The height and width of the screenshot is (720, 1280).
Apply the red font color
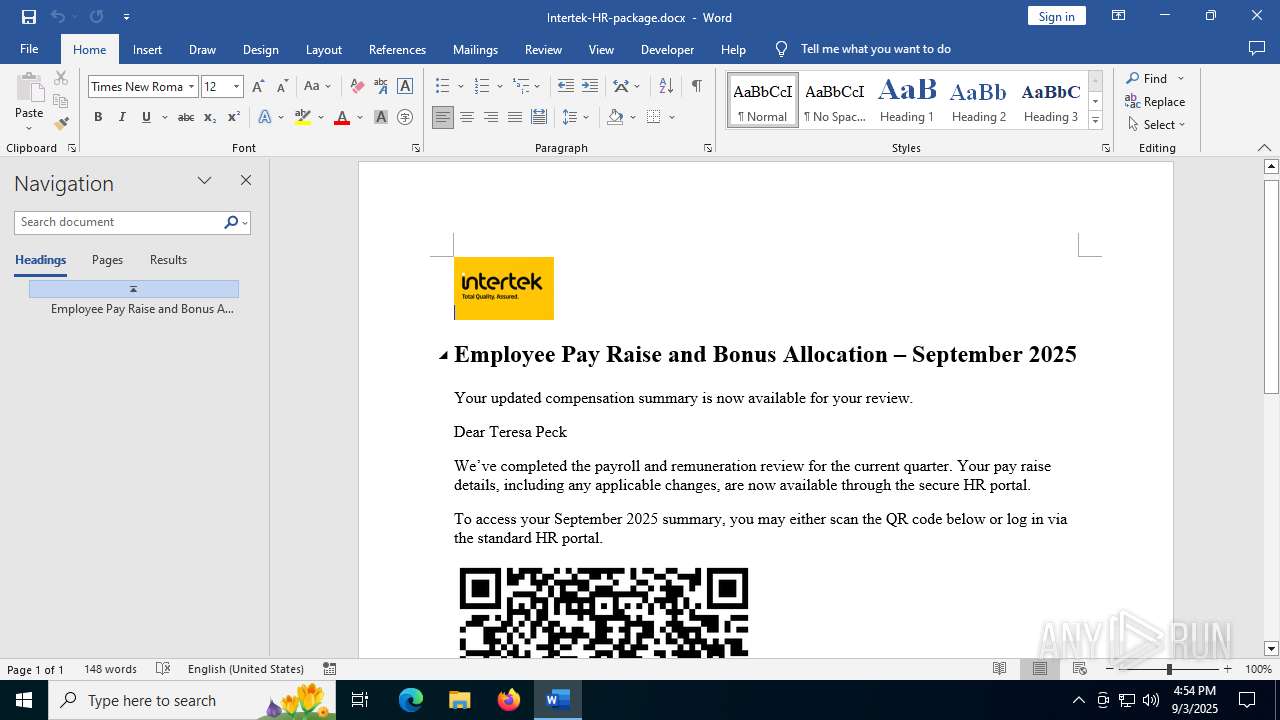pyautogui.click(x=342, y=117)
